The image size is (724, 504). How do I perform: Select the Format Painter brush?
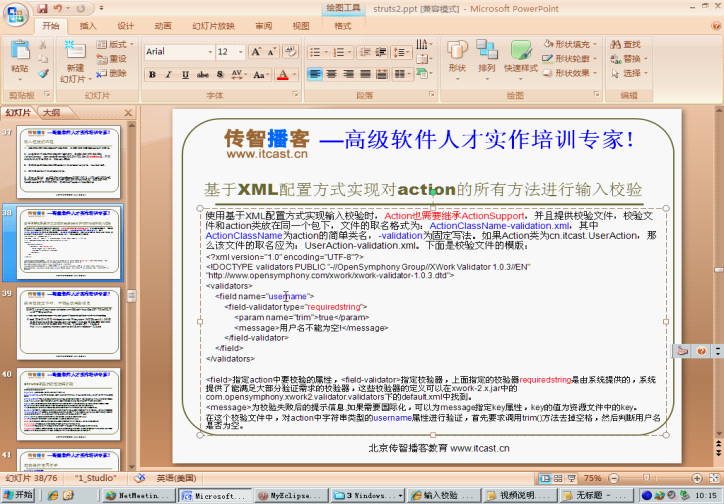(43, 73)
